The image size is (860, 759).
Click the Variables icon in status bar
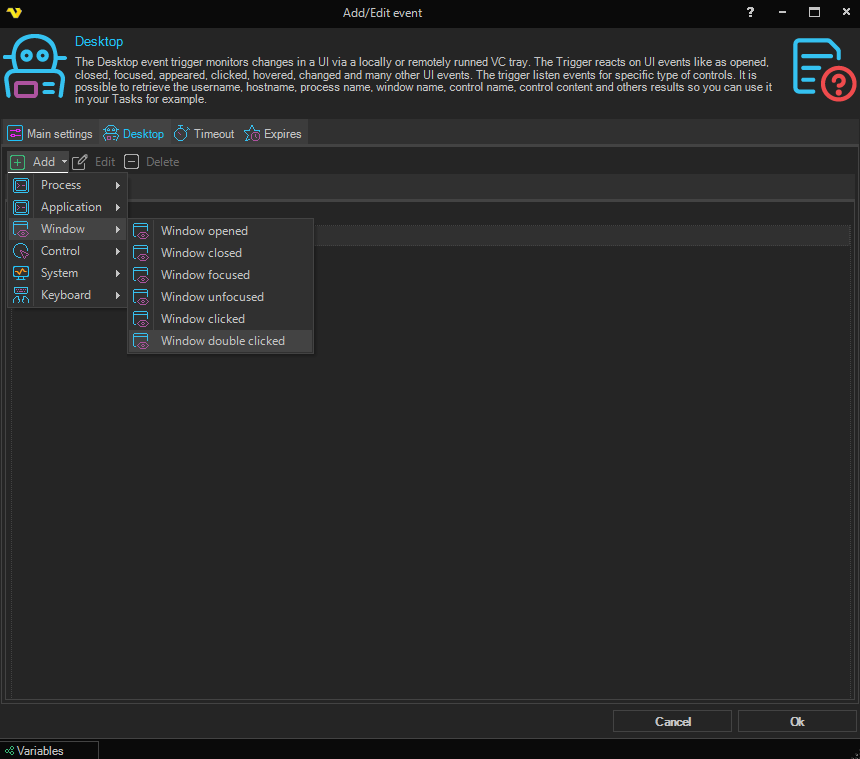9,751
